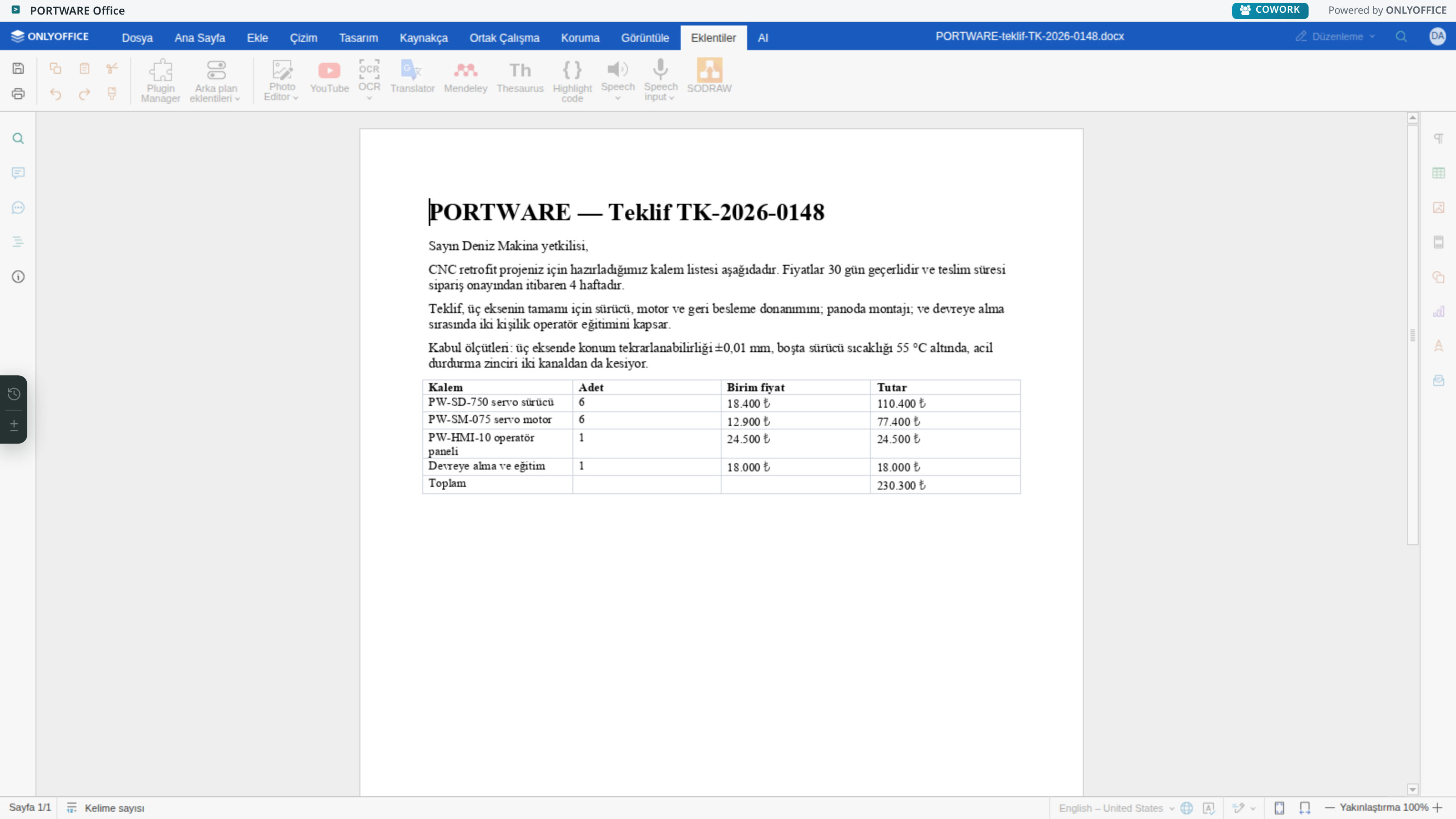1456x819 pixels.
Task: Start the Speech plugin
Action: pyautogui.click(x=618, y=81)
